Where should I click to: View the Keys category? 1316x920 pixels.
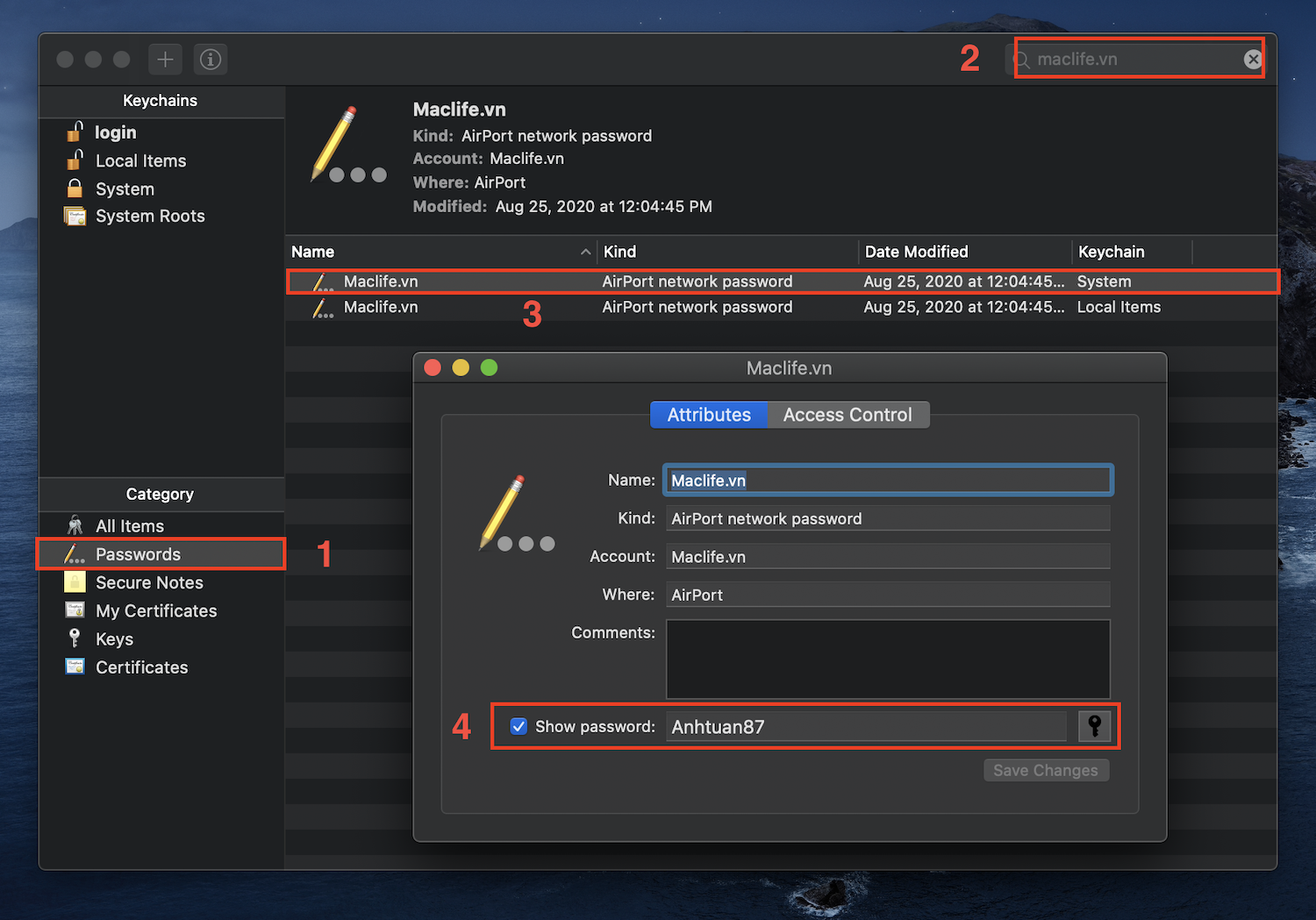click(112, 638)
